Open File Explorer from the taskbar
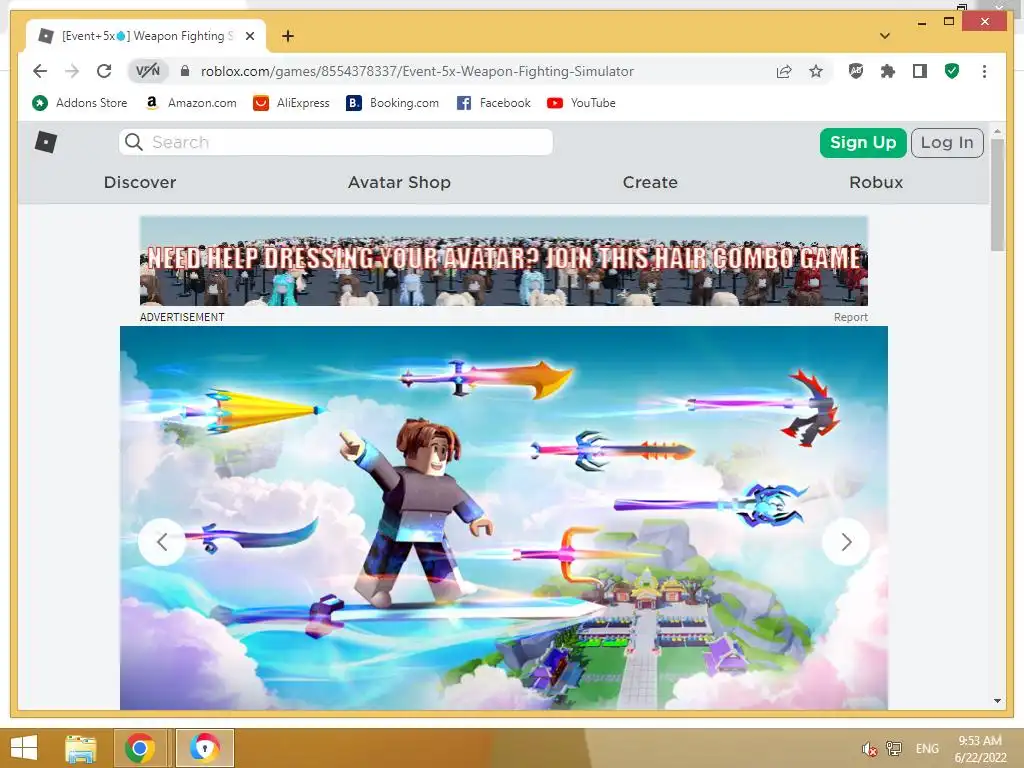The image size is (1024, 768). point(81,748)
